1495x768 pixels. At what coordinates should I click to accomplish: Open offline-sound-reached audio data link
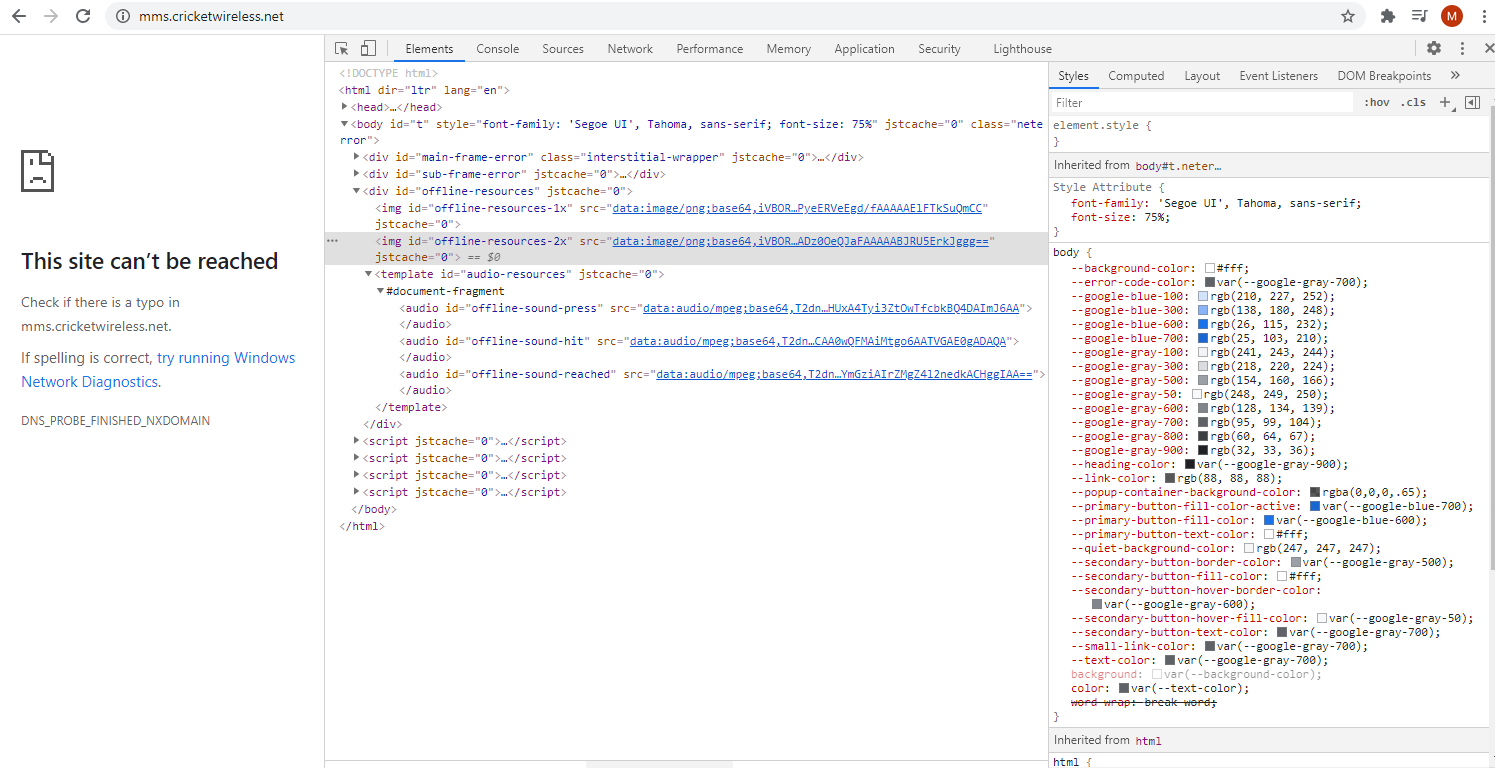[x=843, y=374]
